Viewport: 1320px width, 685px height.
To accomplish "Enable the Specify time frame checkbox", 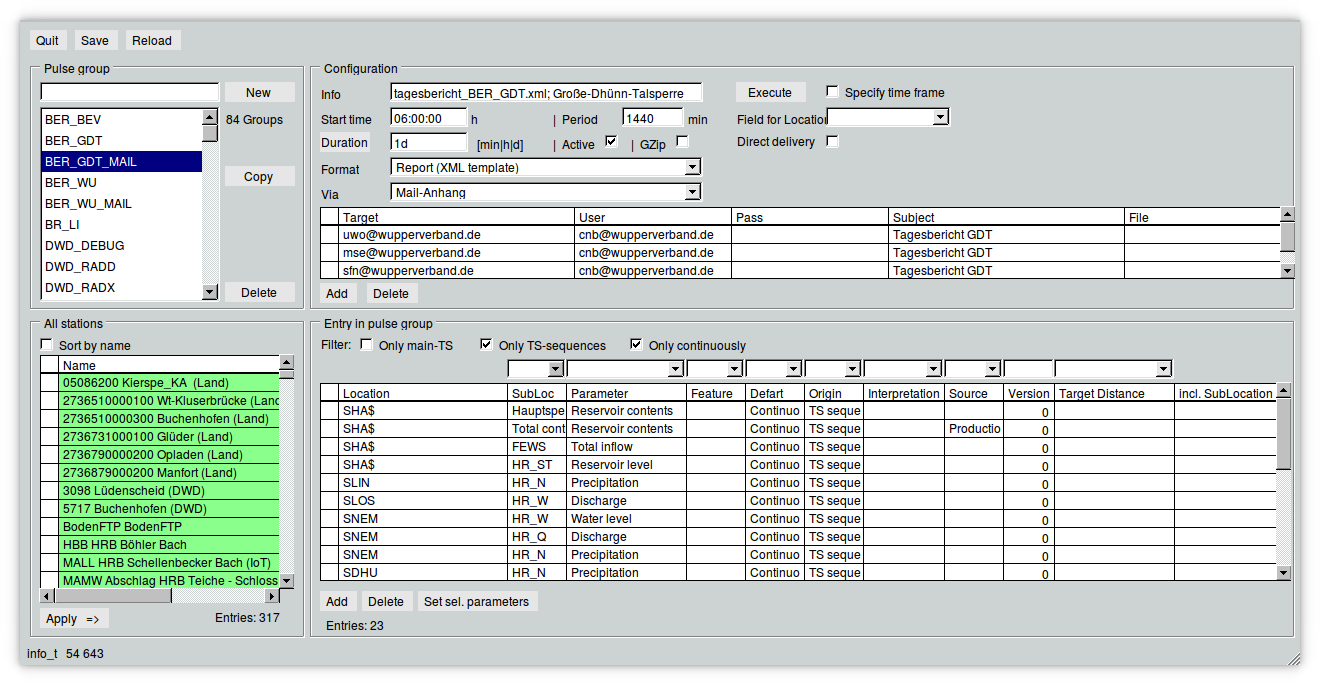I will [832, 91].
